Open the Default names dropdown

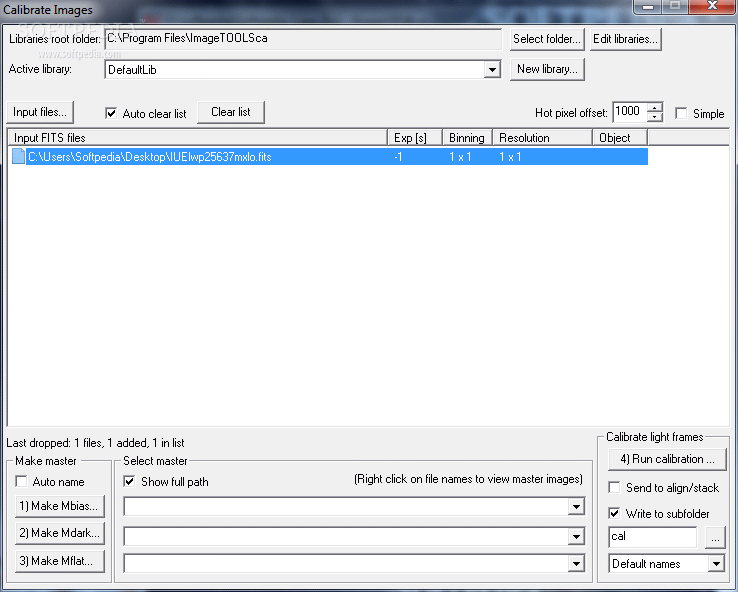716,563
